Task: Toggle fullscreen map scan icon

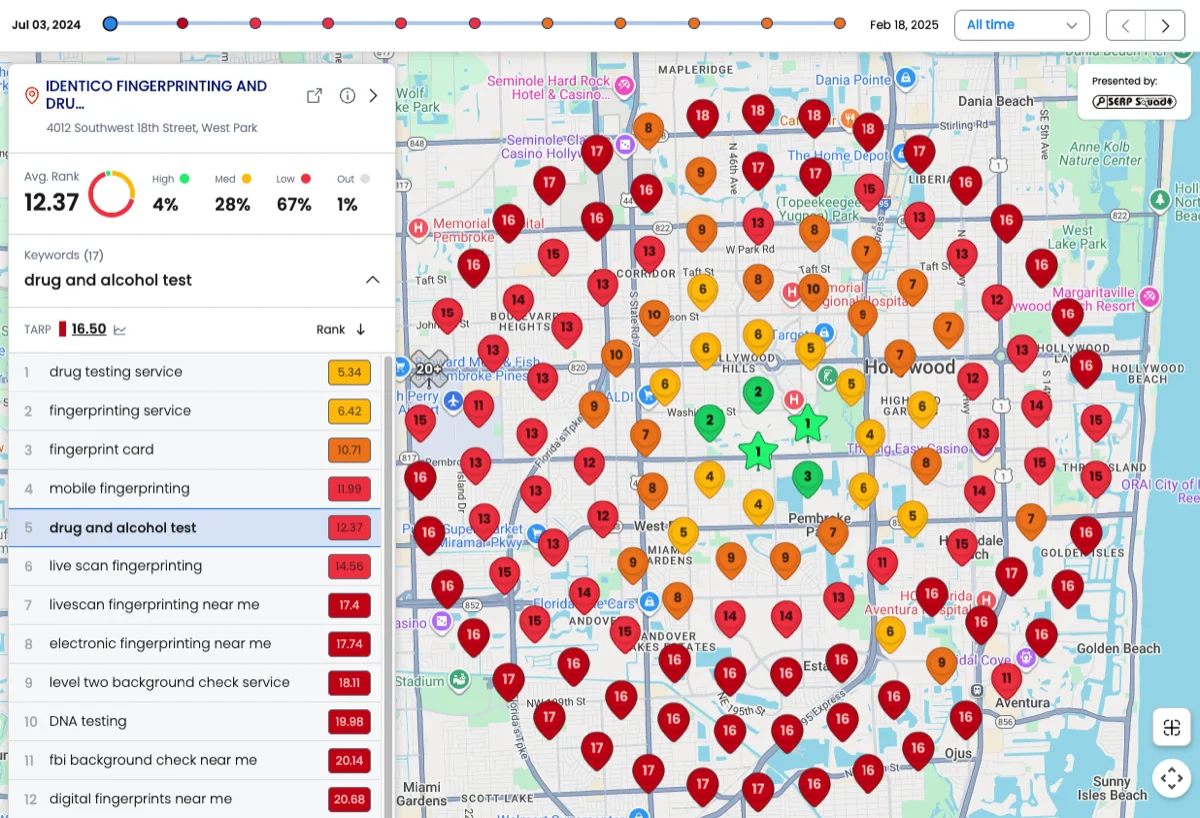Action: (1171, 727)
